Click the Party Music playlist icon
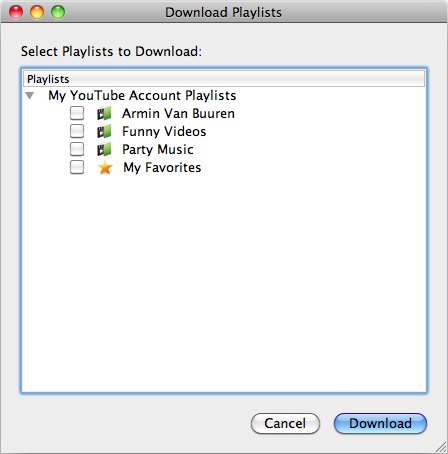The height and width of the screenshot is (454, 448). [x=104, y=149]
